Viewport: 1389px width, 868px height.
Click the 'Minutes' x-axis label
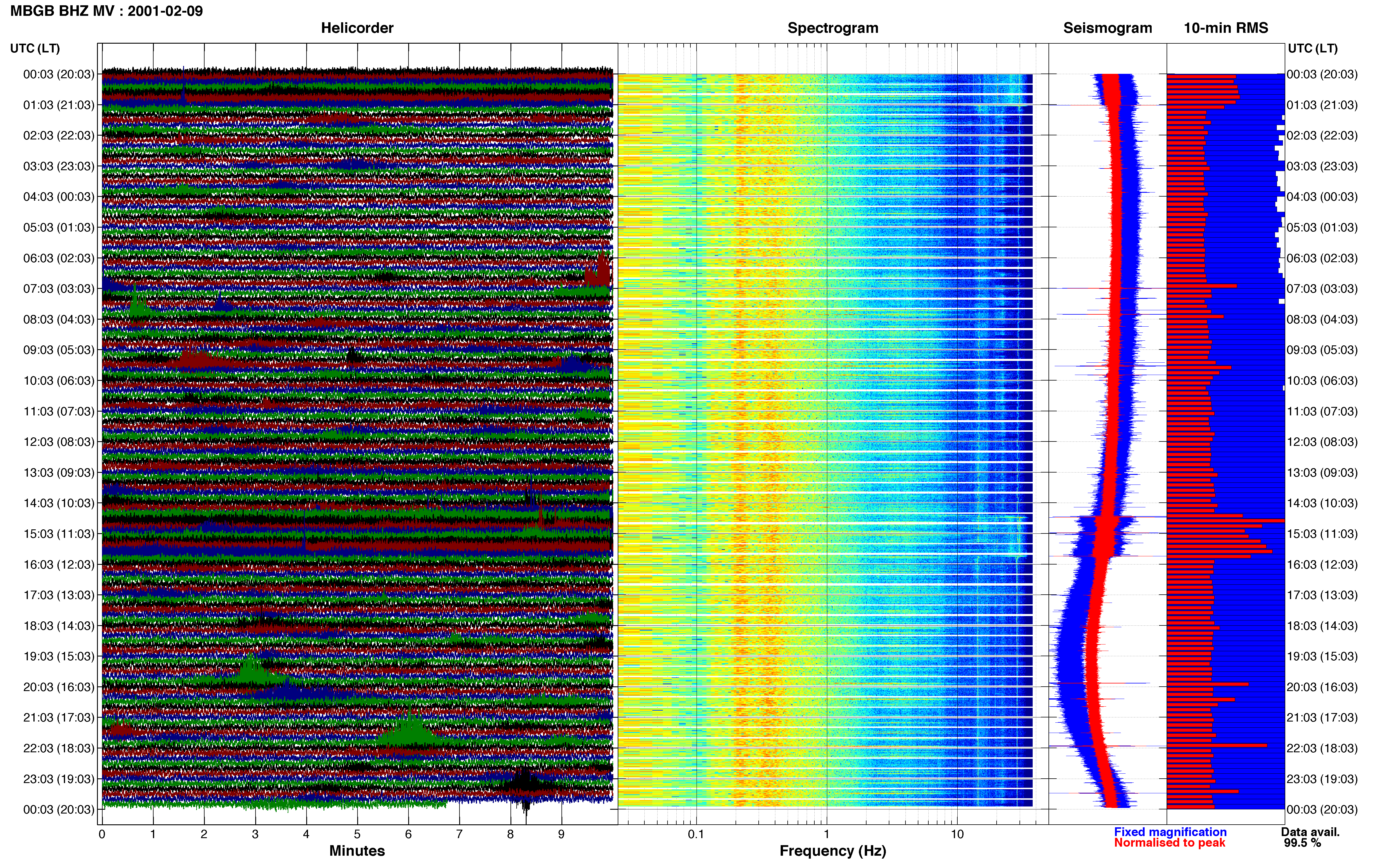click(x=357, y=851)
